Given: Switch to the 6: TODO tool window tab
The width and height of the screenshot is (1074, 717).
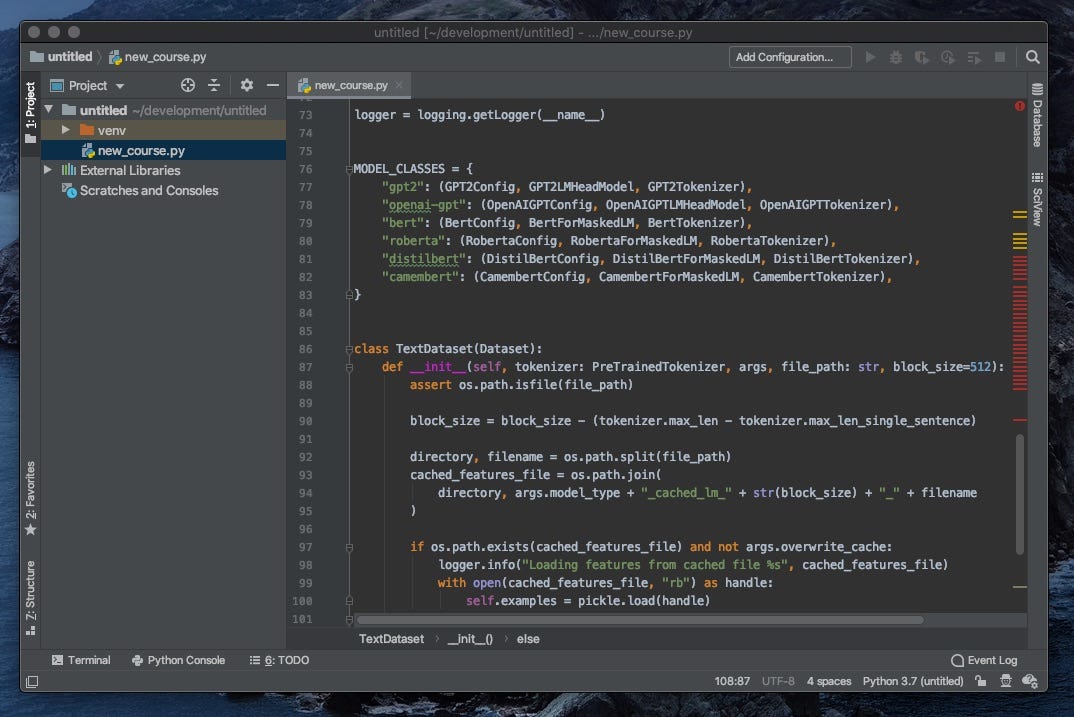Looking at the screenshot, I should (x=286, y=660).
